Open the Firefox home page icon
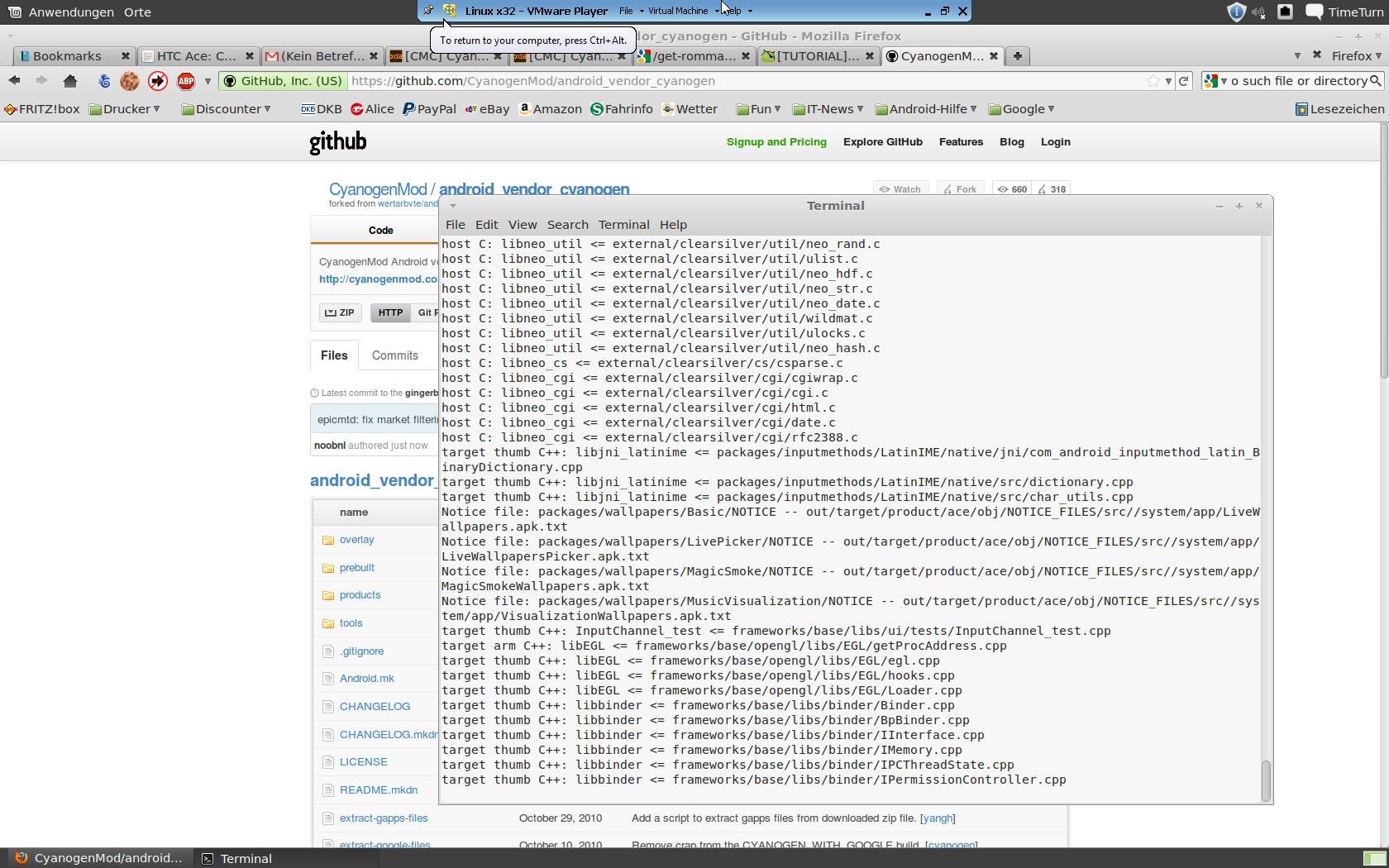 [x=70, y=81]
